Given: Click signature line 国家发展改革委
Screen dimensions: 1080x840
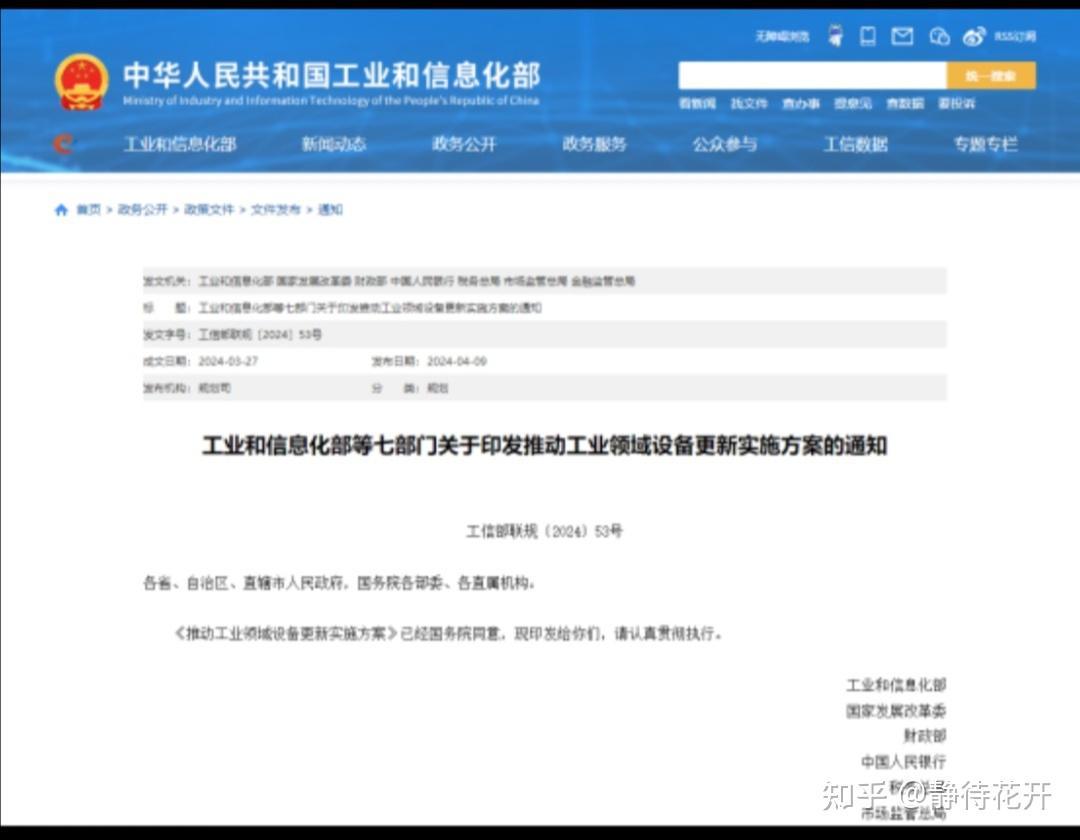Looking at the screenshot, I should 896,711.
